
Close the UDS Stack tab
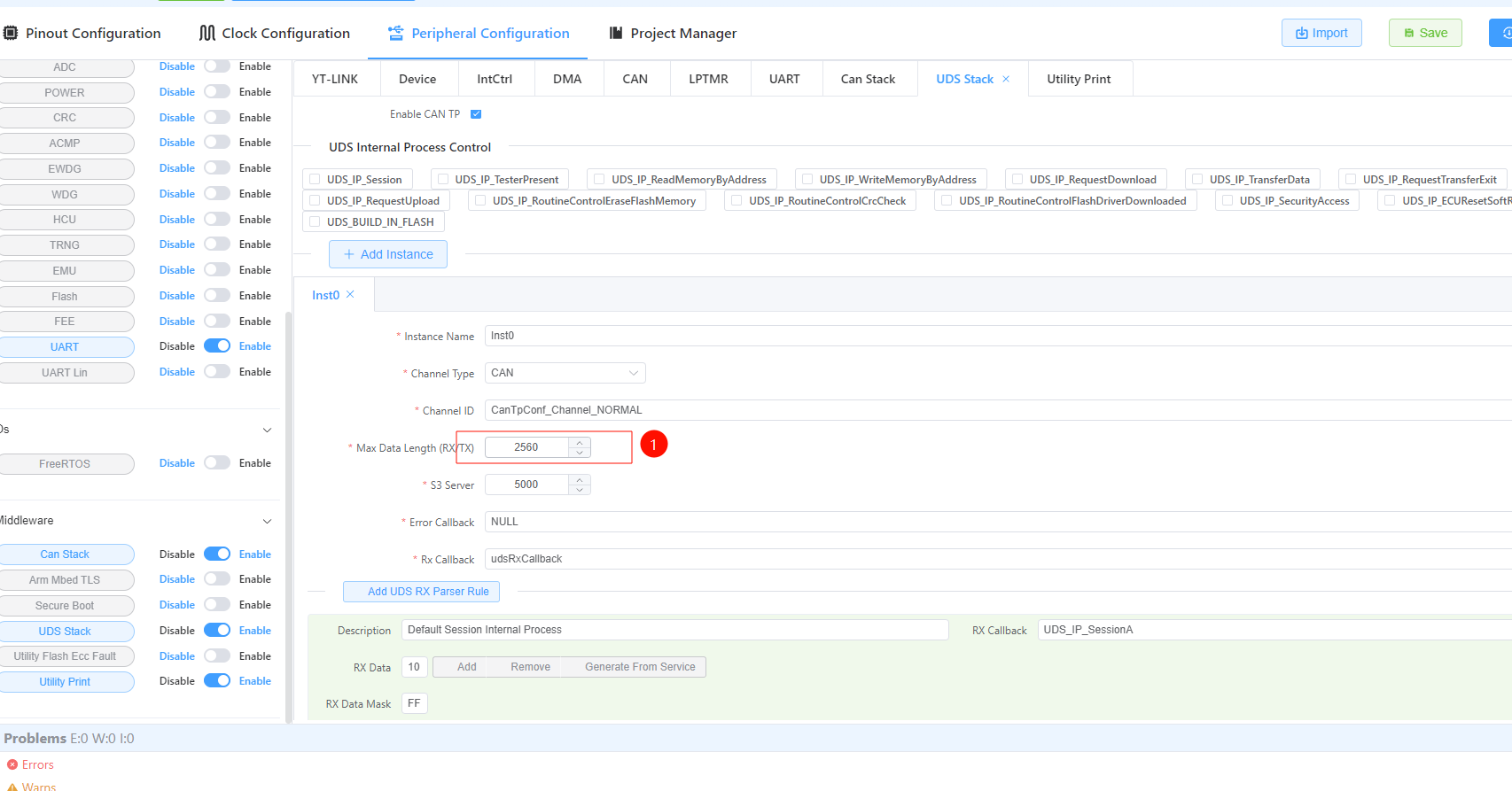click(x=1006, y=79)
